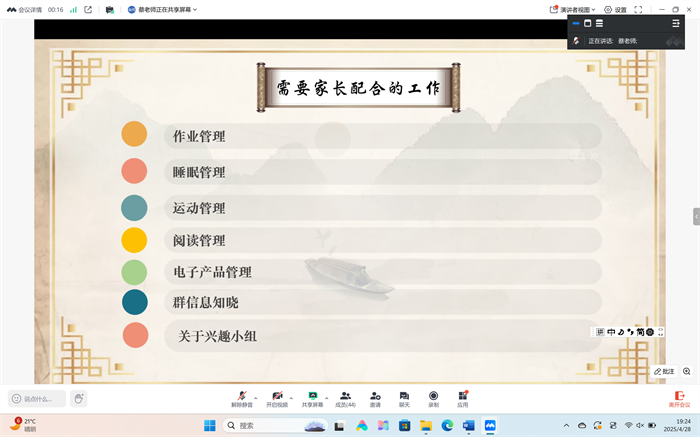Open the 设置 settings menu
Viewport: 700px width, 437px height.
pos(615,9)
